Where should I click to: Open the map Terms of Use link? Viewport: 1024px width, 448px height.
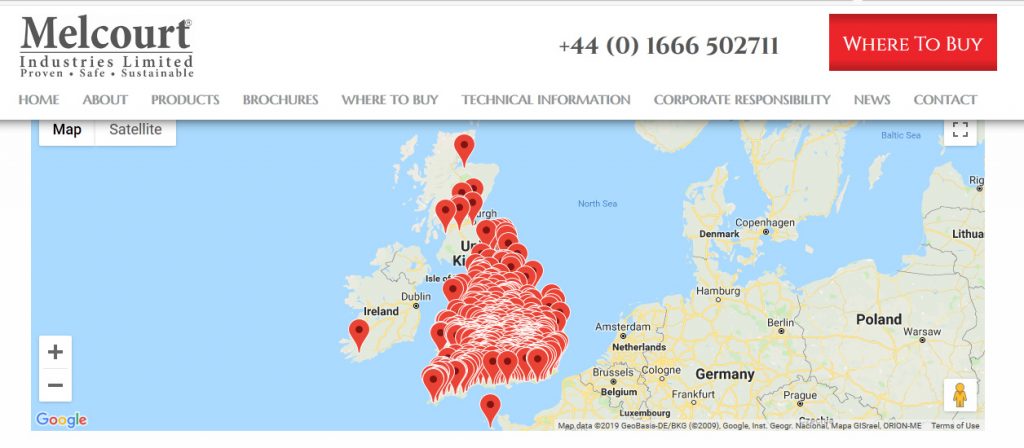[955, 426]
